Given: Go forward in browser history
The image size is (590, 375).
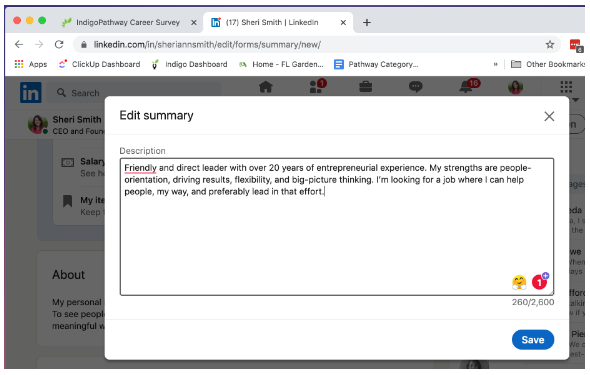Looking at the screenshot, I should pyautogui.click(x=39, y=45).
